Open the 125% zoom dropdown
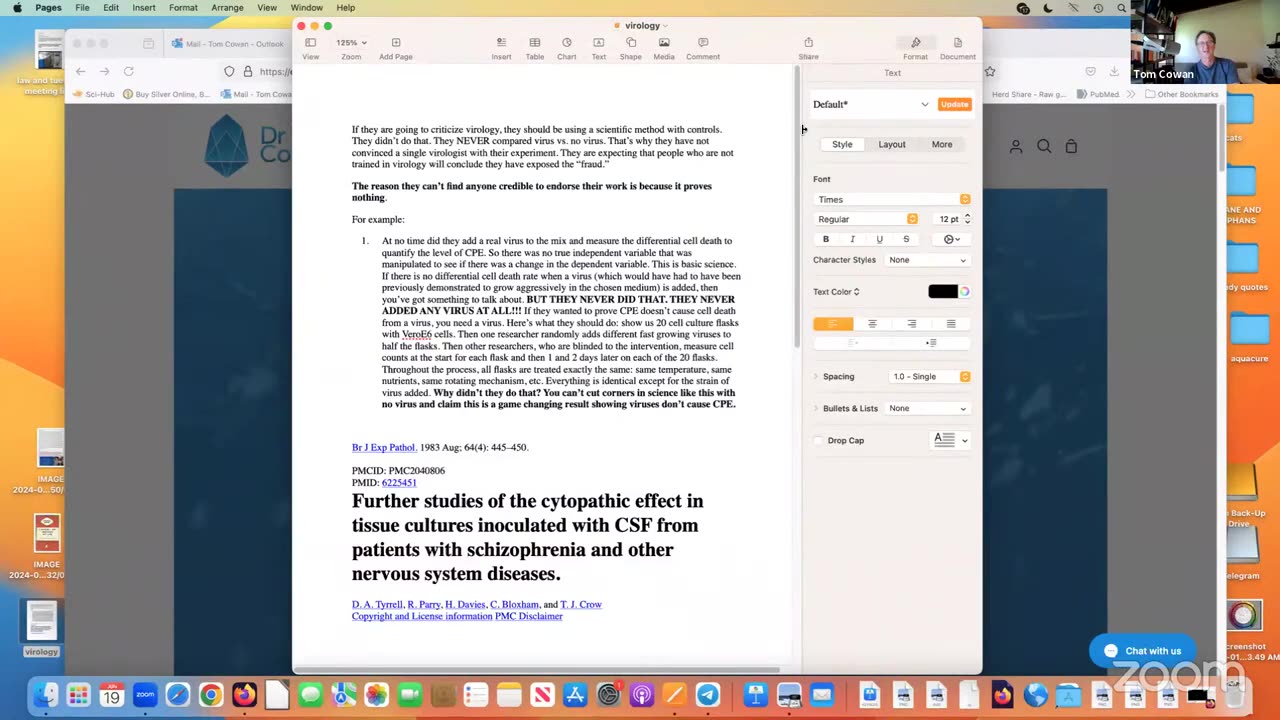The width and height of the screenshot is (1280, 720). pyautogui.click(x=350, y=43)
